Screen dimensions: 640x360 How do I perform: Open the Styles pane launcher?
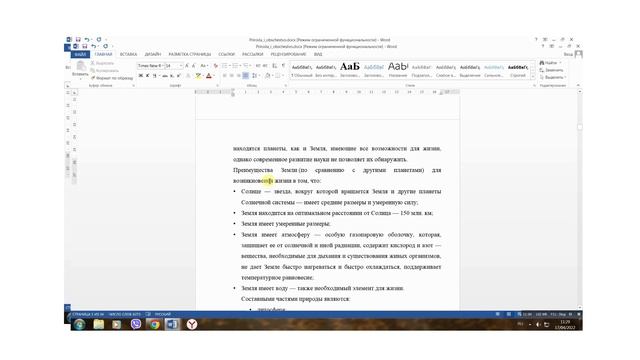534,86
